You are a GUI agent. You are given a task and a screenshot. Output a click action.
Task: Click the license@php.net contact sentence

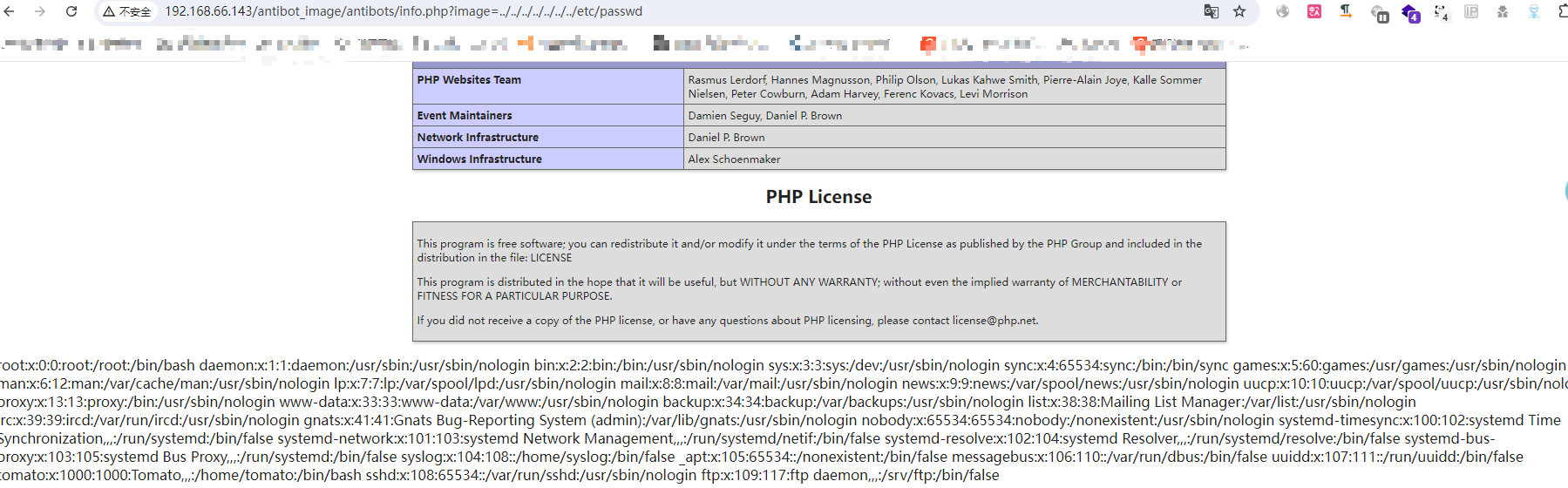(728, 320)
